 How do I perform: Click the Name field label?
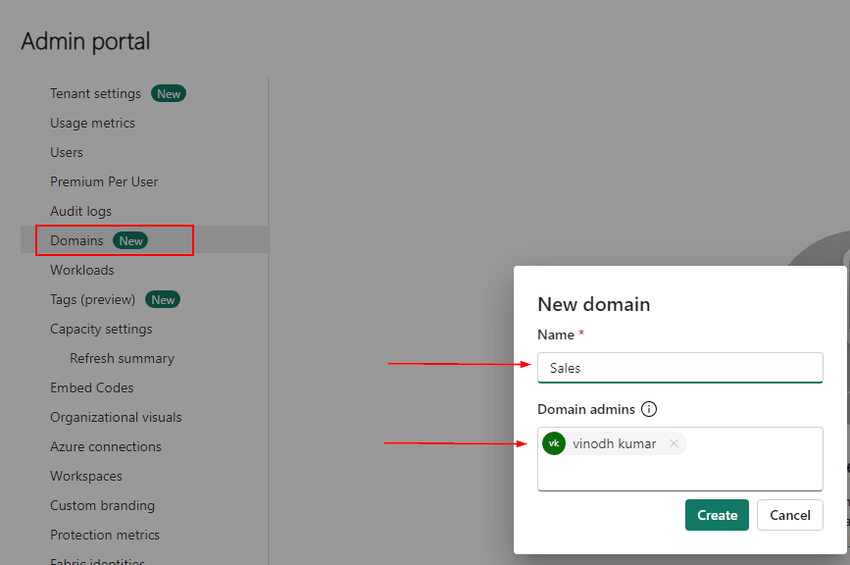(556, 335)
